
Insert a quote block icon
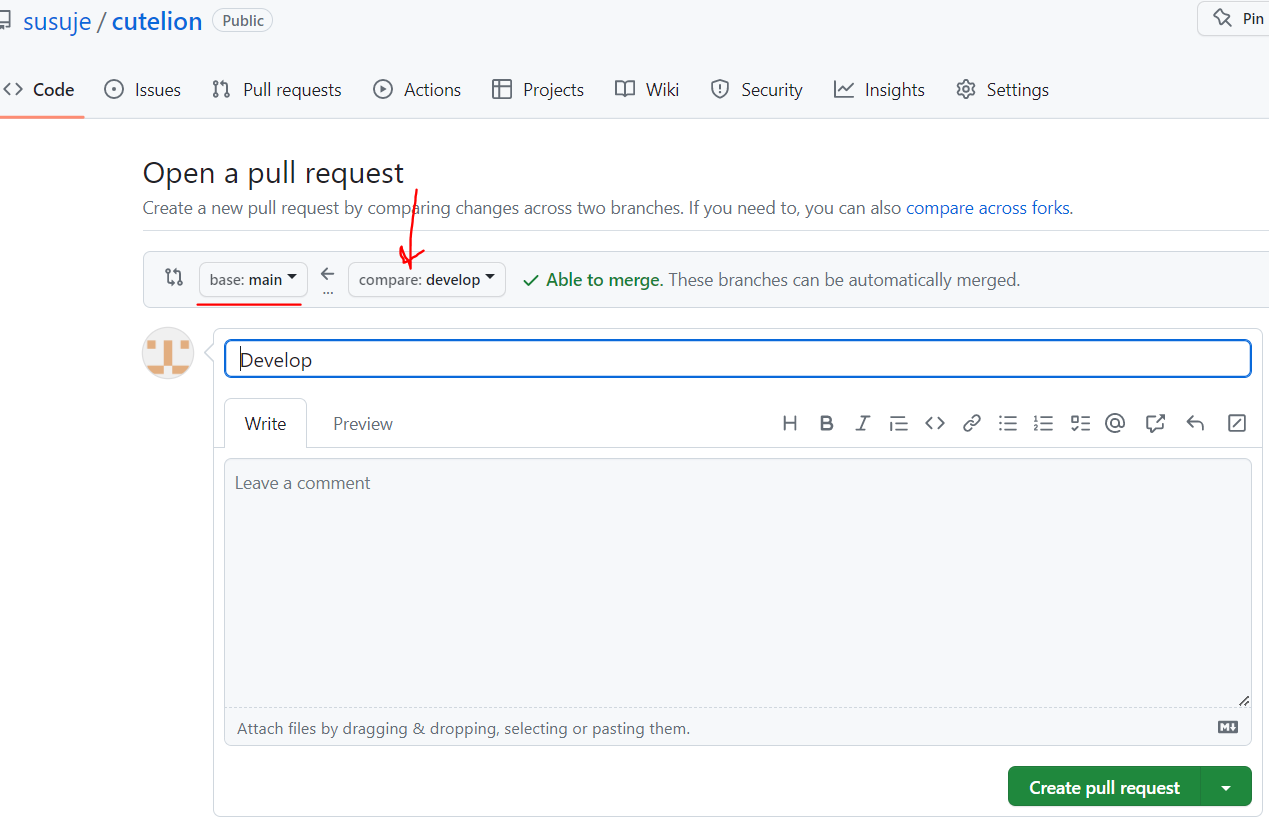[x=898, y=423]
